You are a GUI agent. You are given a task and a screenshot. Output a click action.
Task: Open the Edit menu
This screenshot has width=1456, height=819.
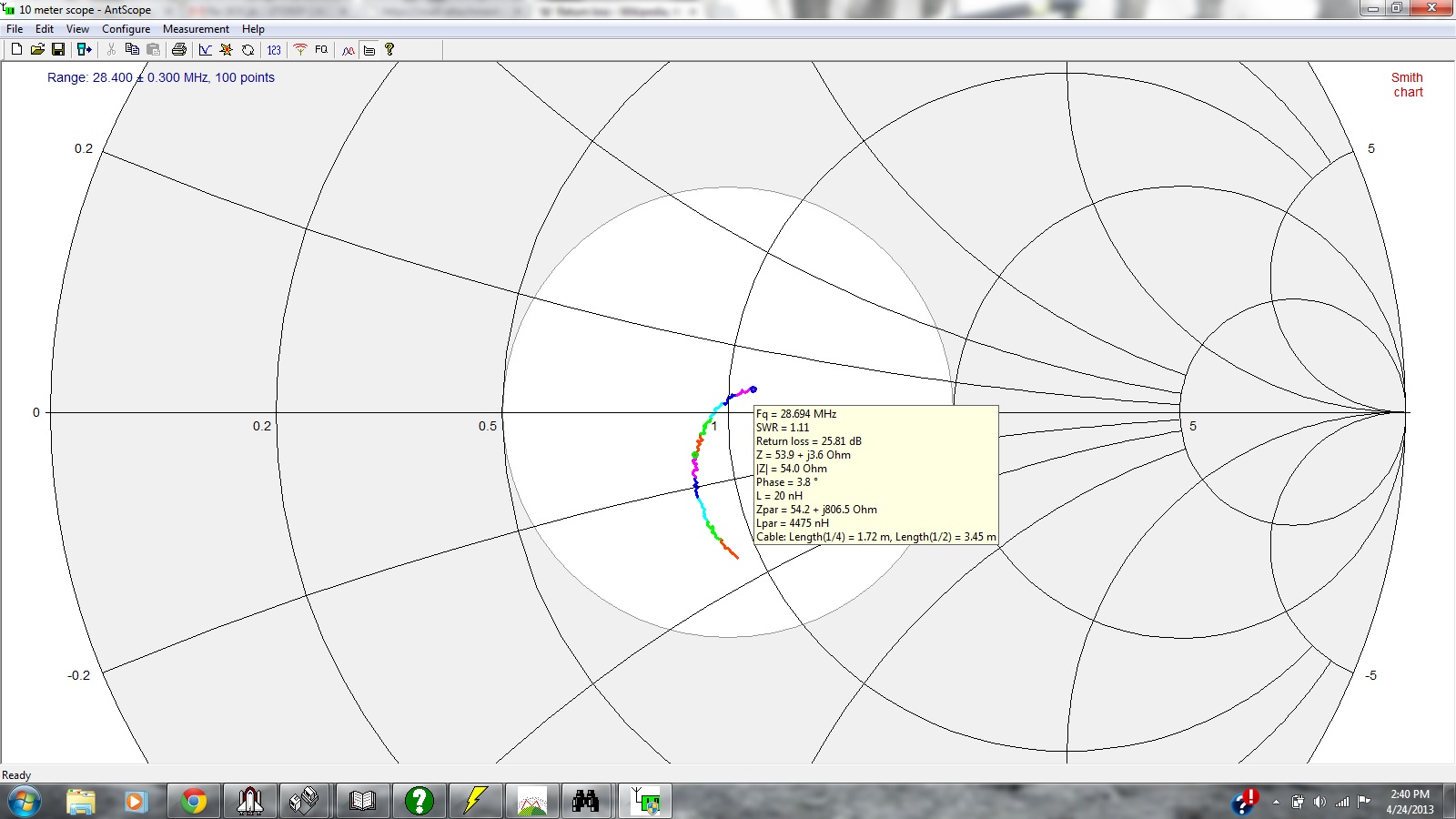pyautogui.click(x=45, y=29)
